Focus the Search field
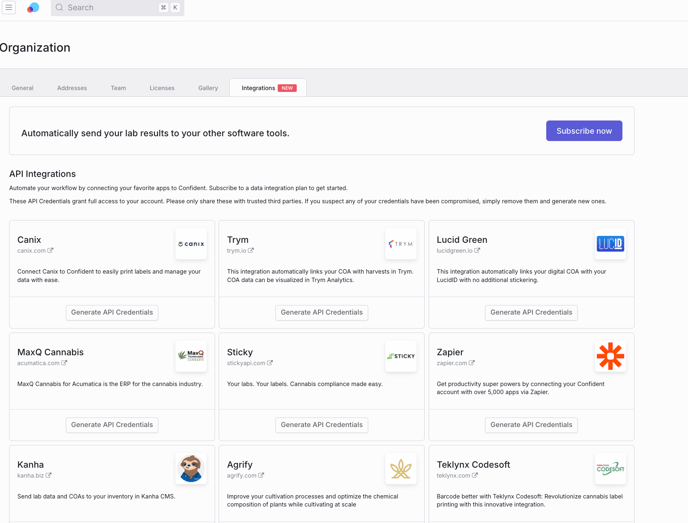The width and height of the screenshot is (688, 523). coord(117,7)
